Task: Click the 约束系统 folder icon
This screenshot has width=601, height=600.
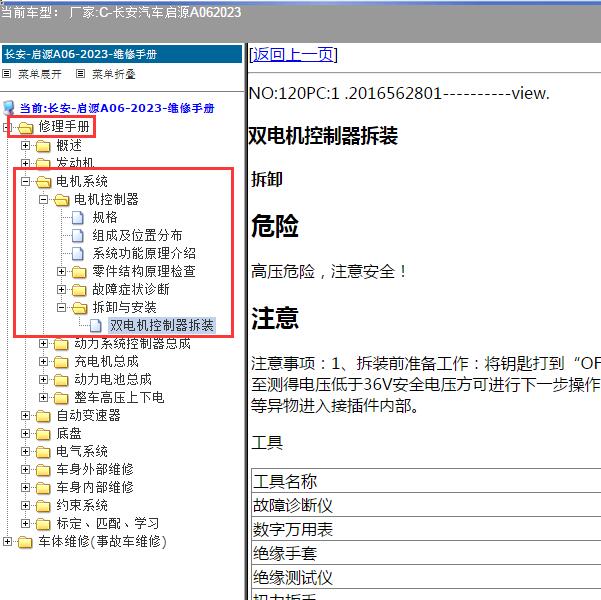Action: pos(43,506)
